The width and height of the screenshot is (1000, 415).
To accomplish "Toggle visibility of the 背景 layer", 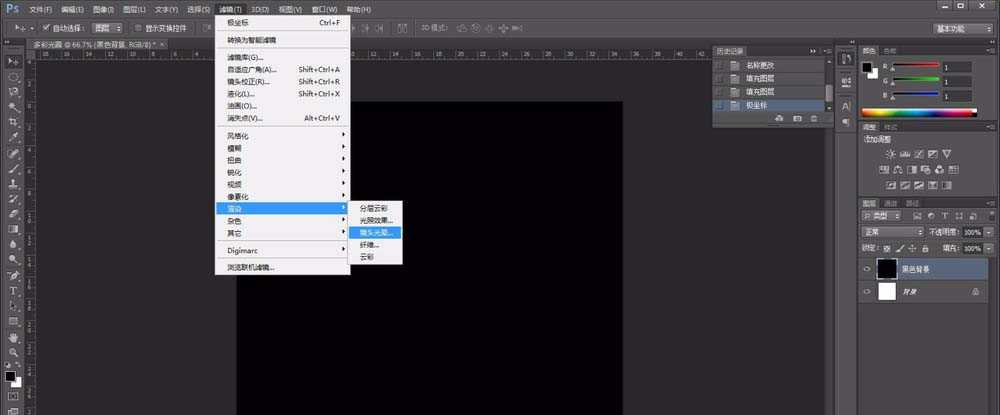I will click(866, 291).
